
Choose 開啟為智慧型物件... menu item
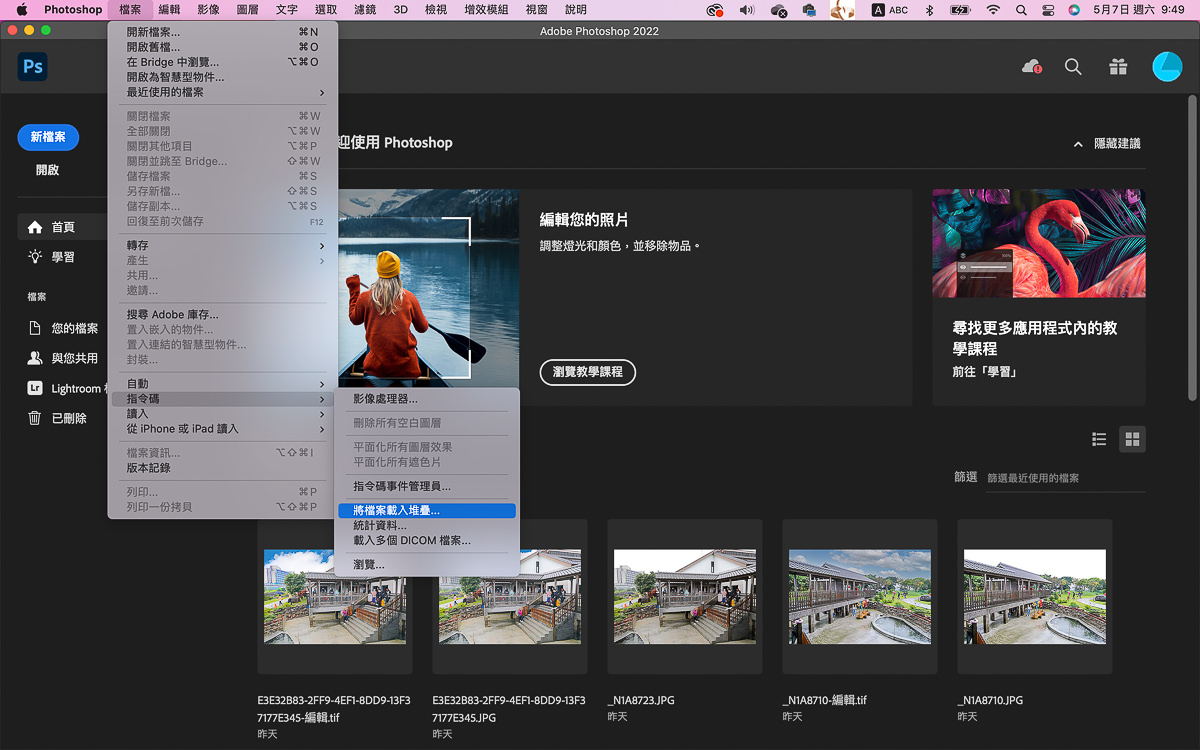point(222,77)
